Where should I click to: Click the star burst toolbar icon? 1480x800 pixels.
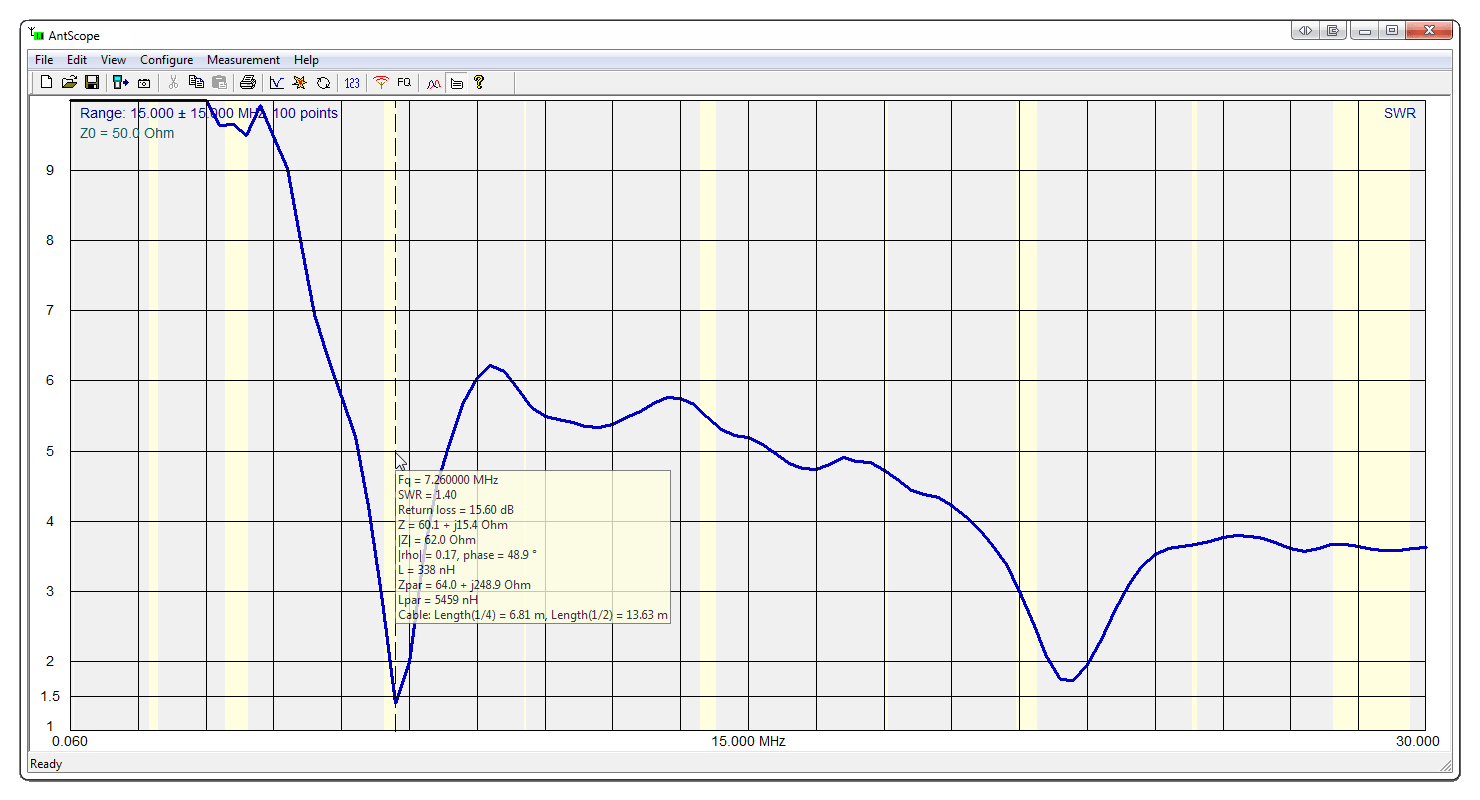pos(299,83)
